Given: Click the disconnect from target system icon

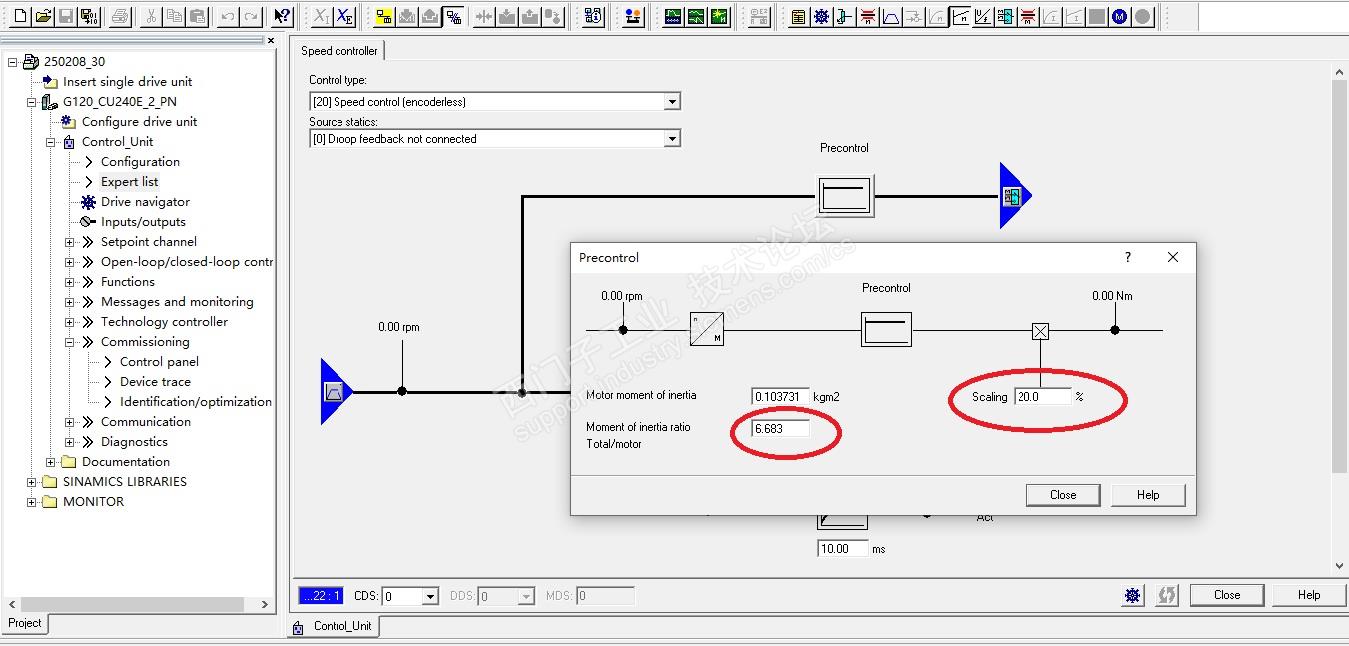Looking at the screenshot, I should tap(453, 16).
